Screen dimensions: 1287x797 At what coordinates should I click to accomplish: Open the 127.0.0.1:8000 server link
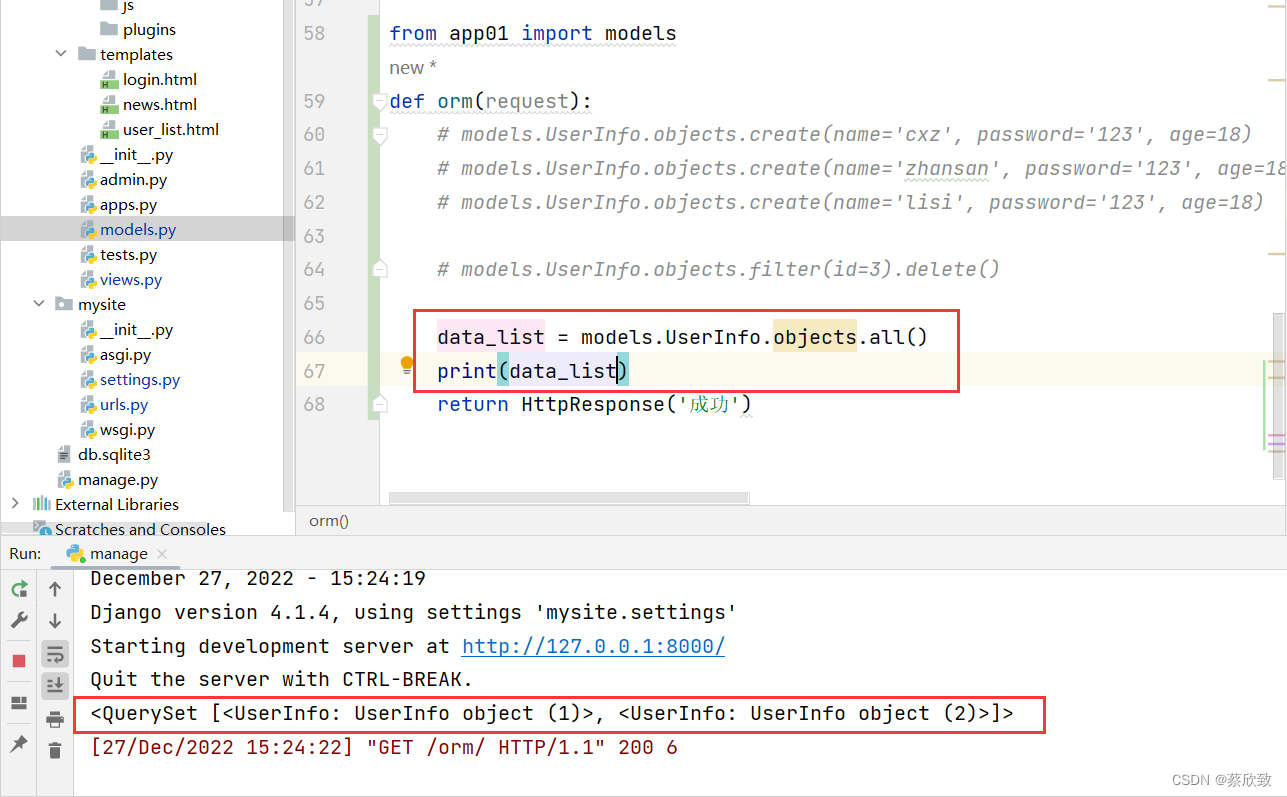(x=593, y=646)
